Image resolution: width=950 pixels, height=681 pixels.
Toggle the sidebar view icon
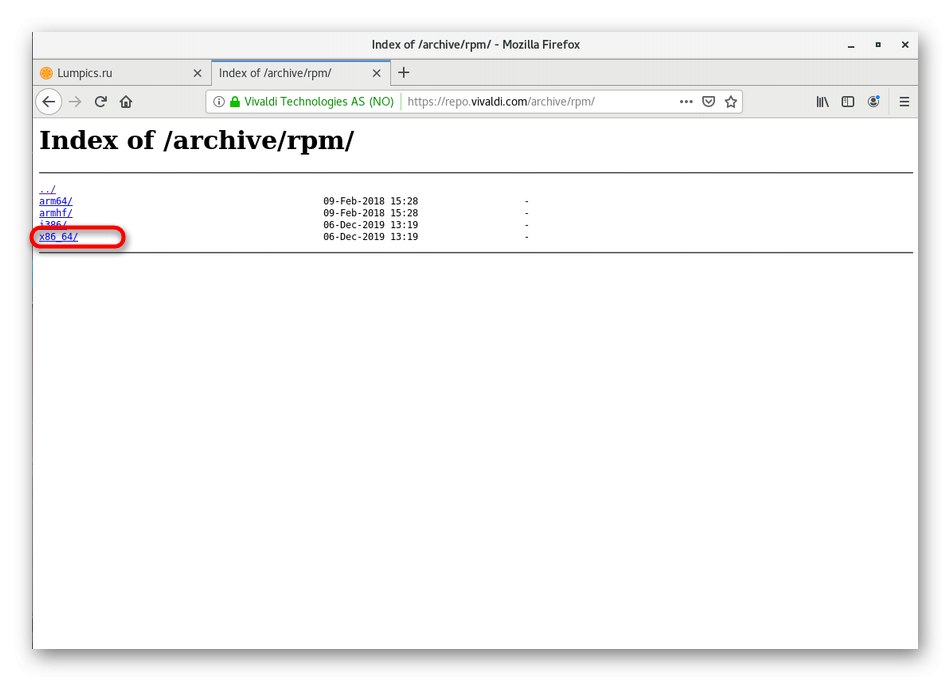(x=848, y=102)
